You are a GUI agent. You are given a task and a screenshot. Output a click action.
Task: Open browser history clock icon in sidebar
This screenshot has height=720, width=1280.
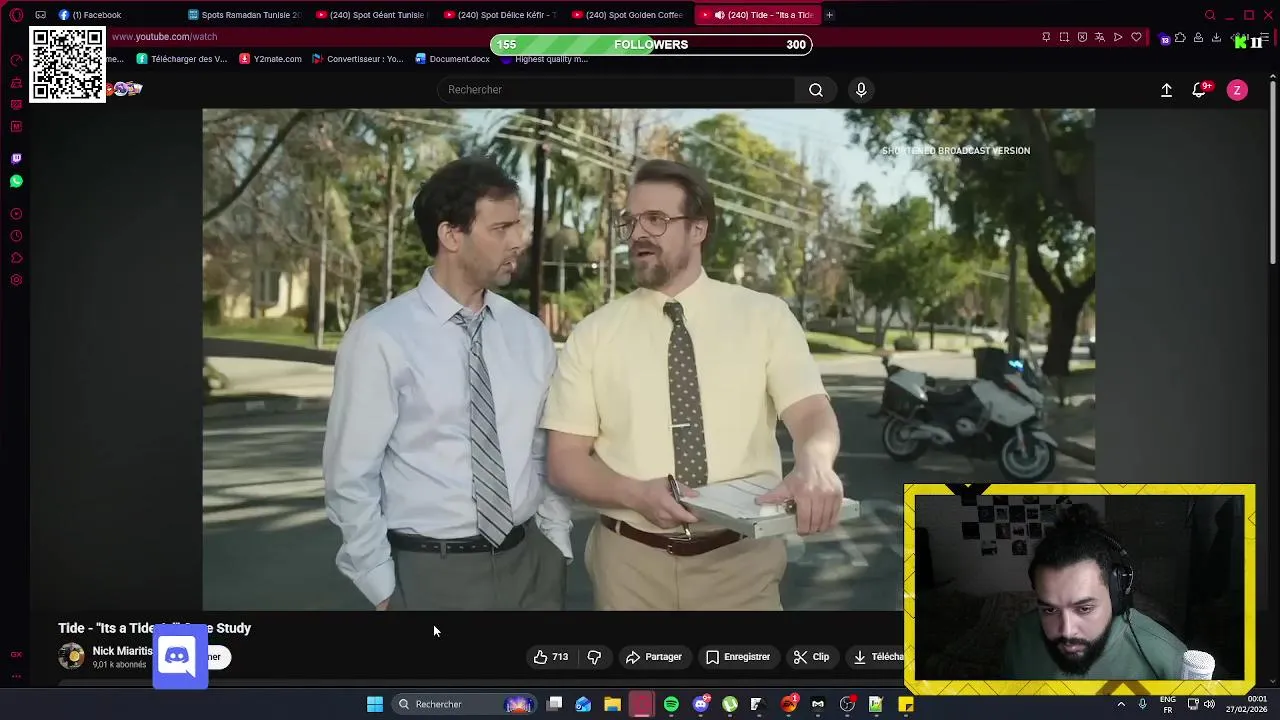(x=16, y=236)
